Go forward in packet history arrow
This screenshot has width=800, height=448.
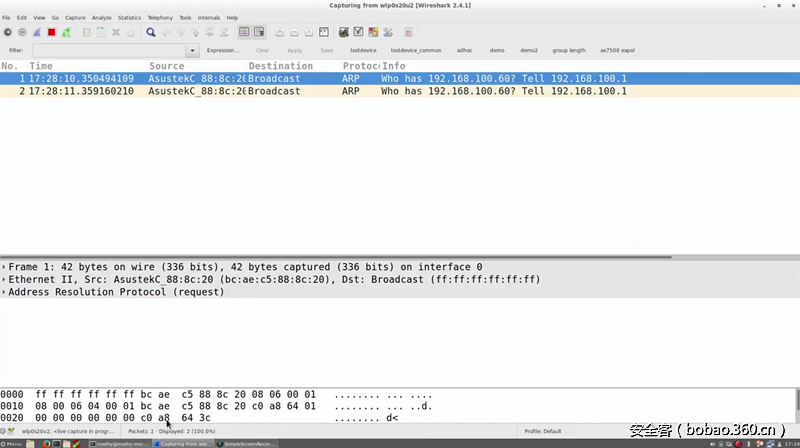pos(180,32)
